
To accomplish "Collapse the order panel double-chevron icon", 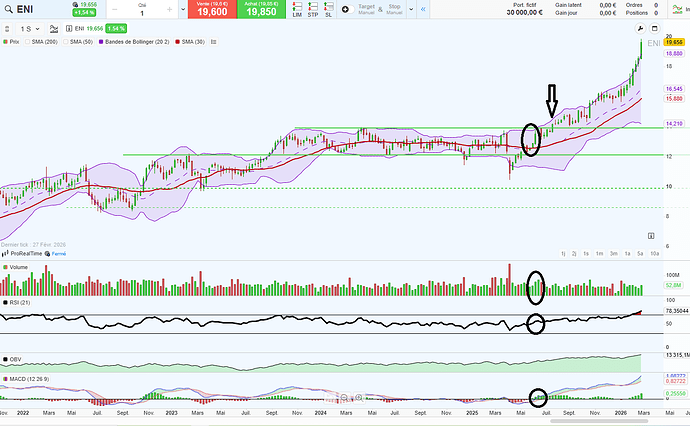I will tap(424, 10).
